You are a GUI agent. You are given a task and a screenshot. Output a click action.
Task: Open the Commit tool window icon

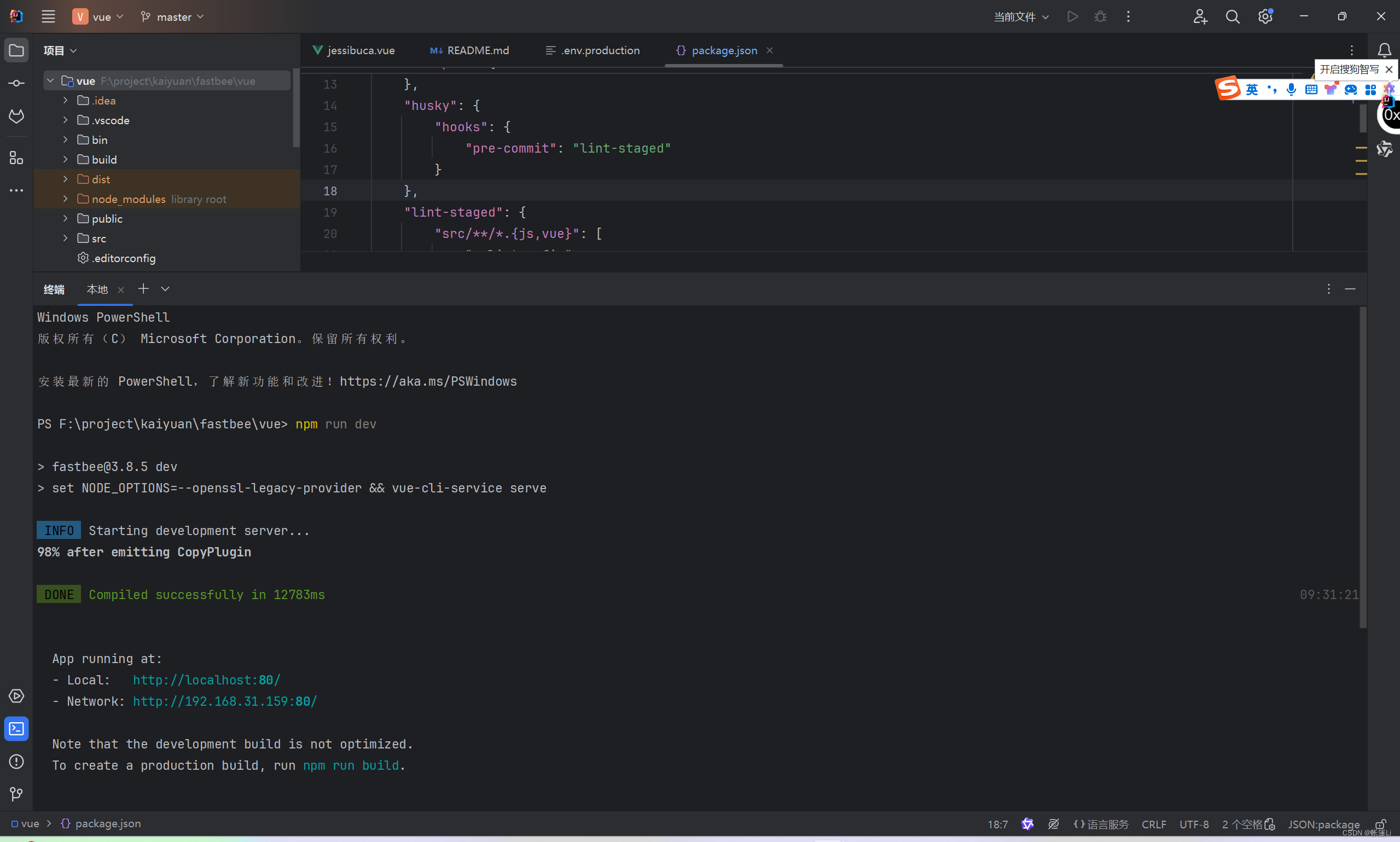16,83
